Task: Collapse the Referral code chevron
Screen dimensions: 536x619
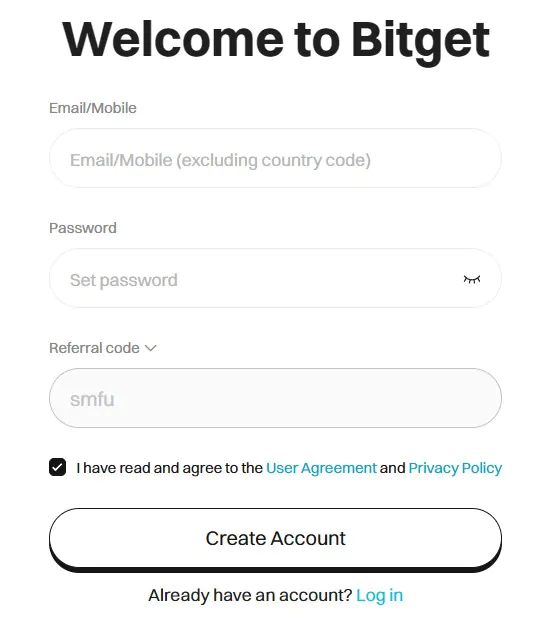Action: tap(151, 348)
